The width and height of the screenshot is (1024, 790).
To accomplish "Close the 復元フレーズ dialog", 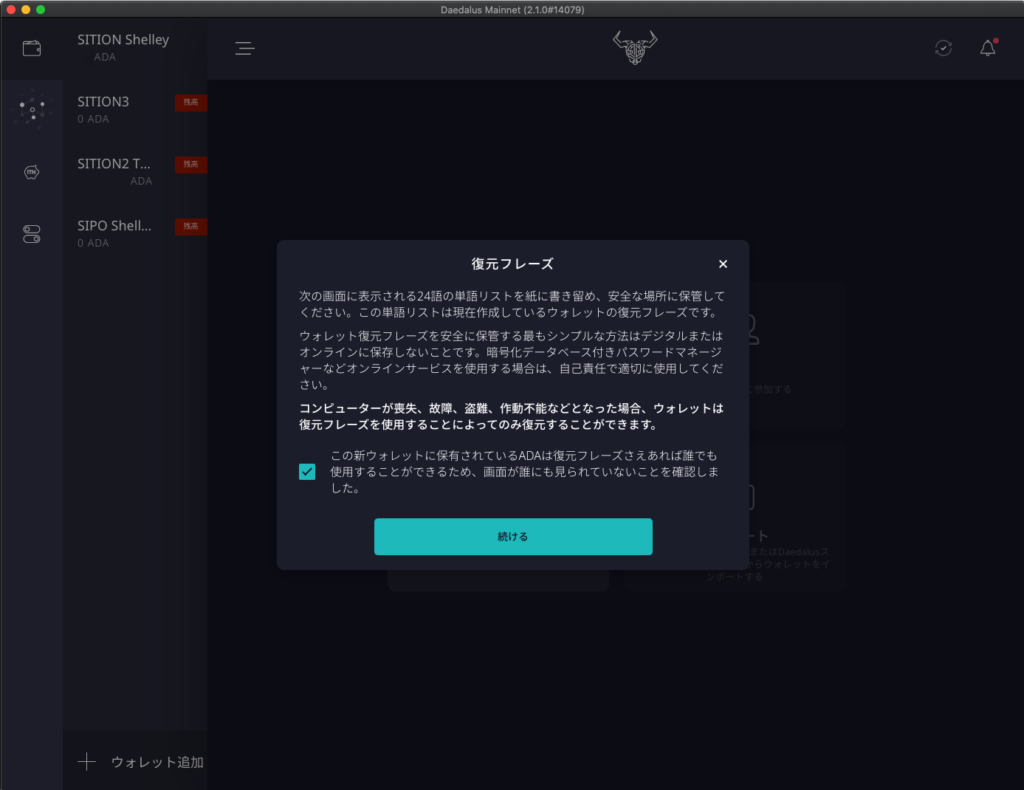I will [x=723, y=264].
